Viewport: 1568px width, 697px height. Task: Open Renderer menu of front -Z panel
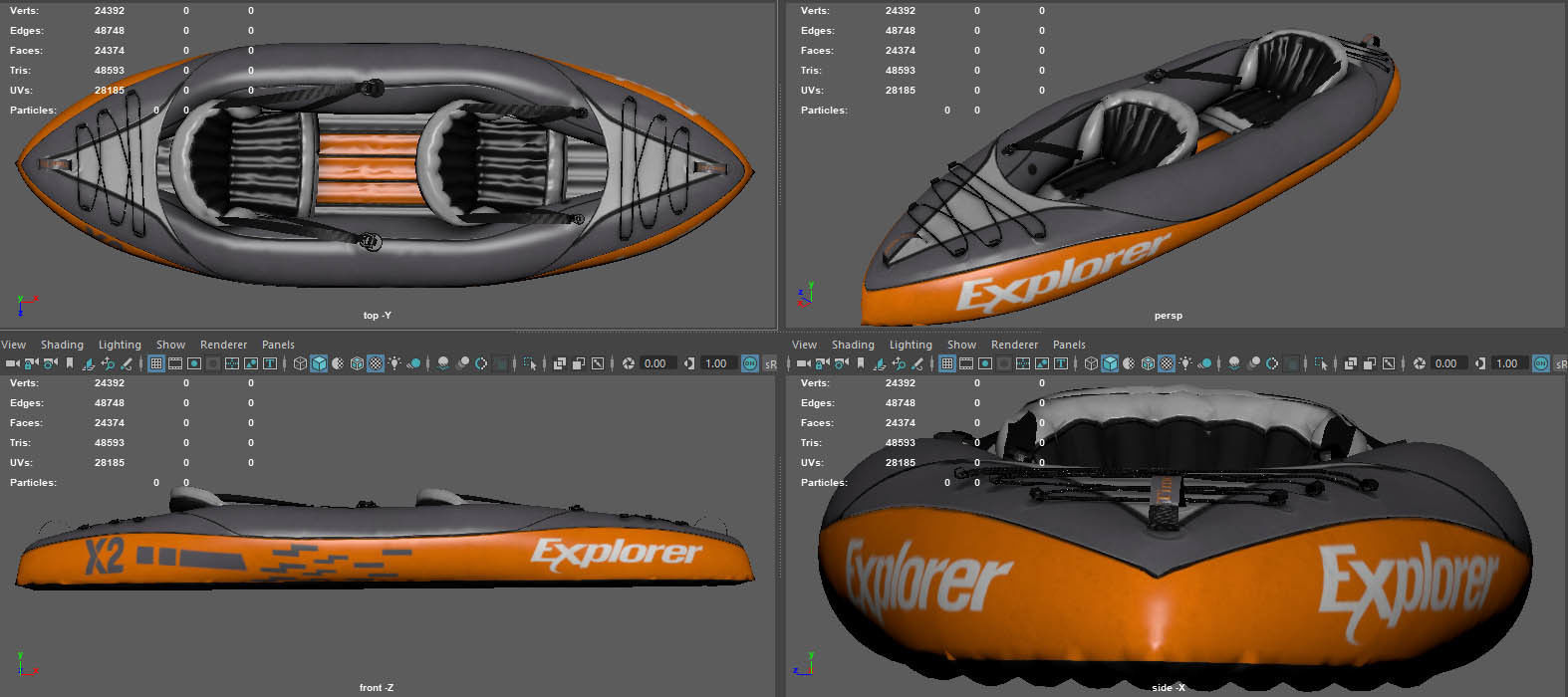223,345
